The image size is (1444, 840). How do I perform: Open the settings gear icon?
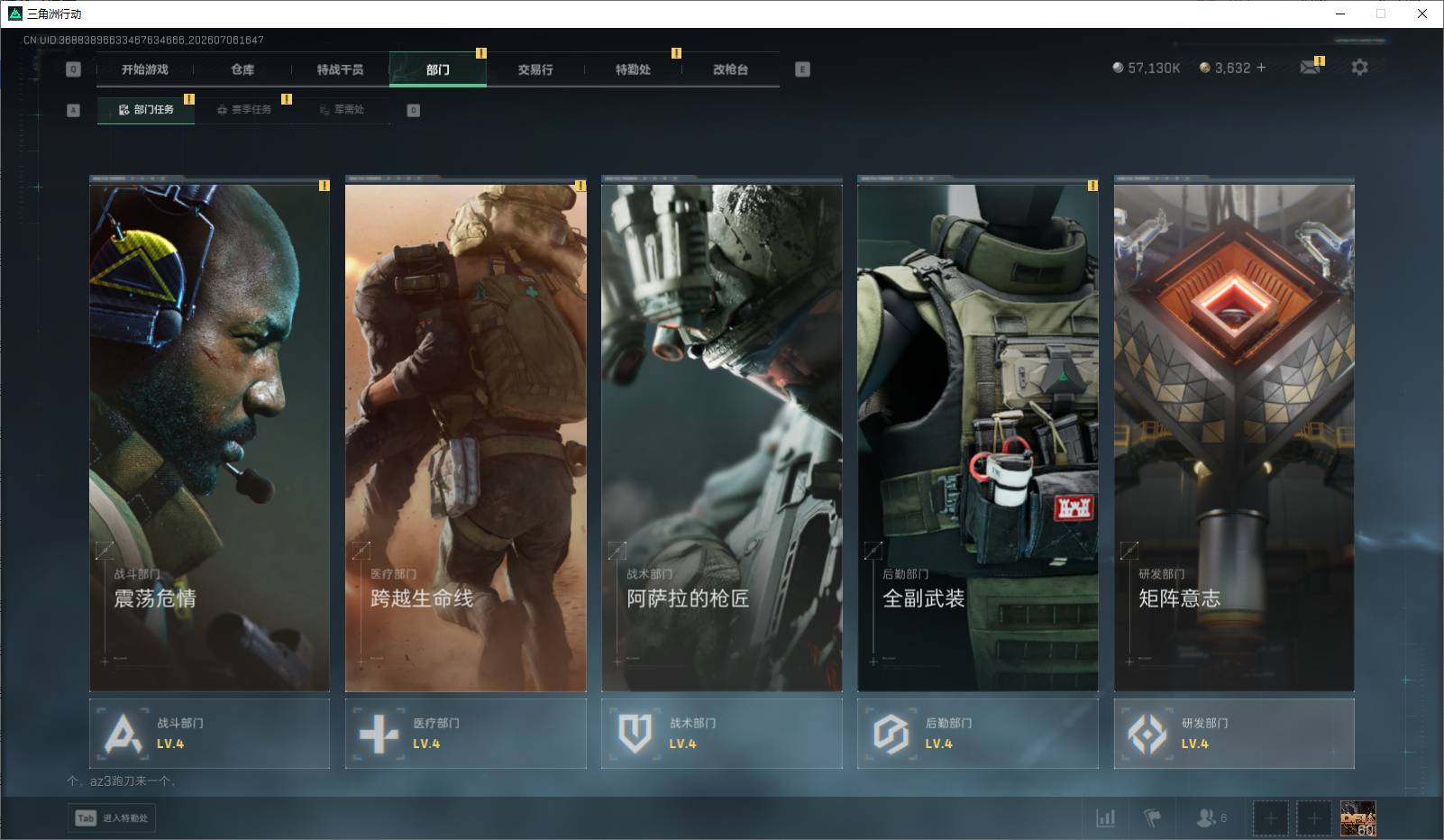(1359, 67)
